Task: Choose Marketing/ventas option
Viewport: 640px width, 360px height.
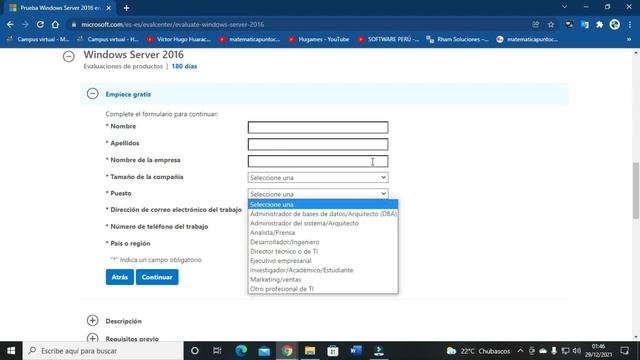Action: (x=323, y=280)
